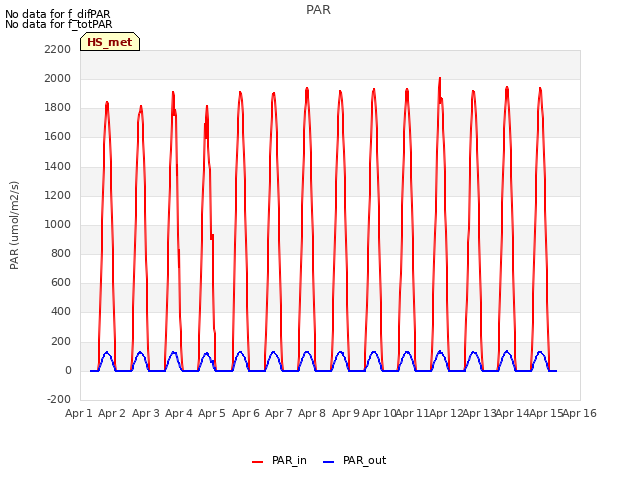The width and height of the screenshot is (640, 480).
Task: Click the PAR_in step near 900 on Apr 5 afternoon
Action: 212,237
